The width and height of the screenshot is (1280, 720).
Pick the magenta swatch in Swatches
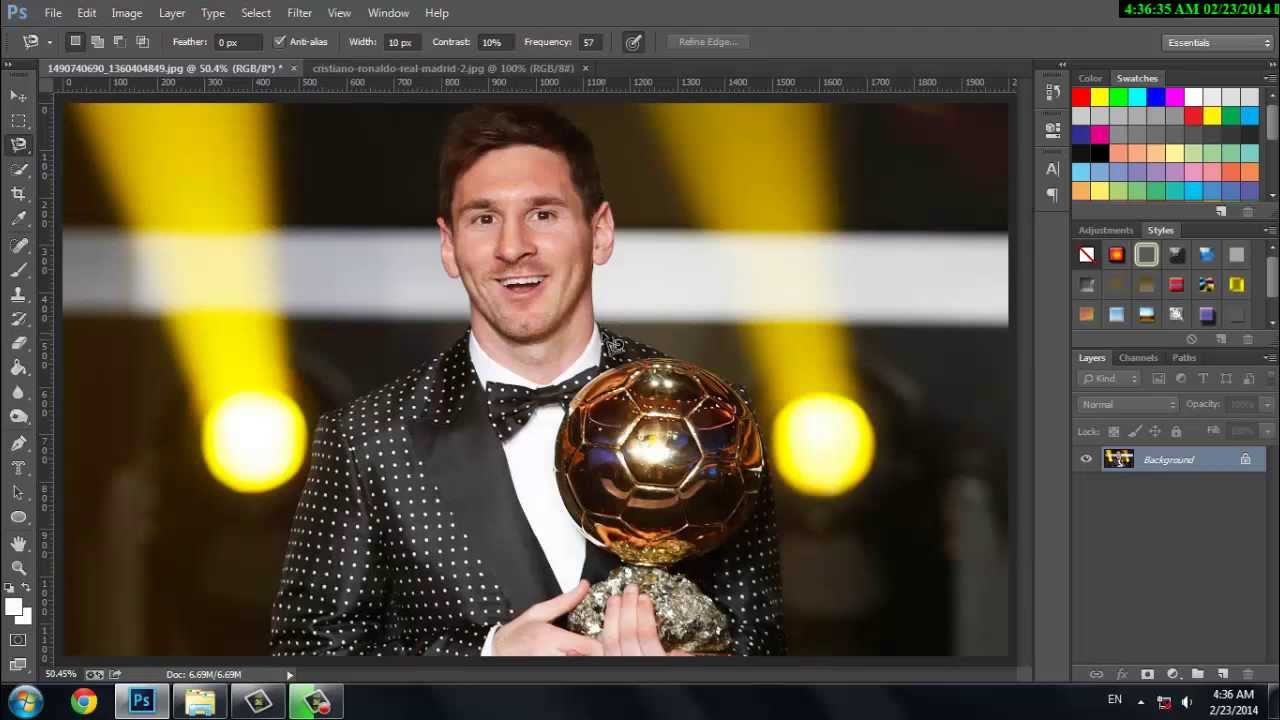1175,97
